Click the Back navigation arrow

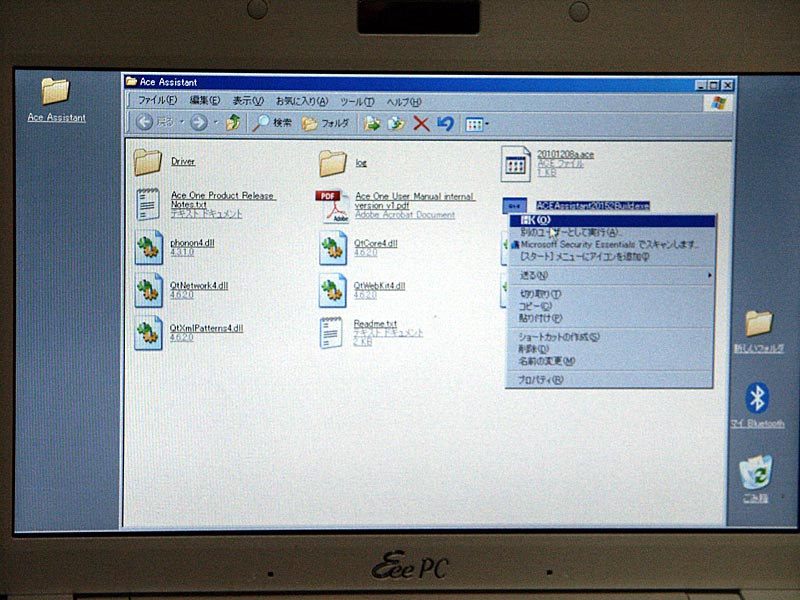tap(145, 123)
